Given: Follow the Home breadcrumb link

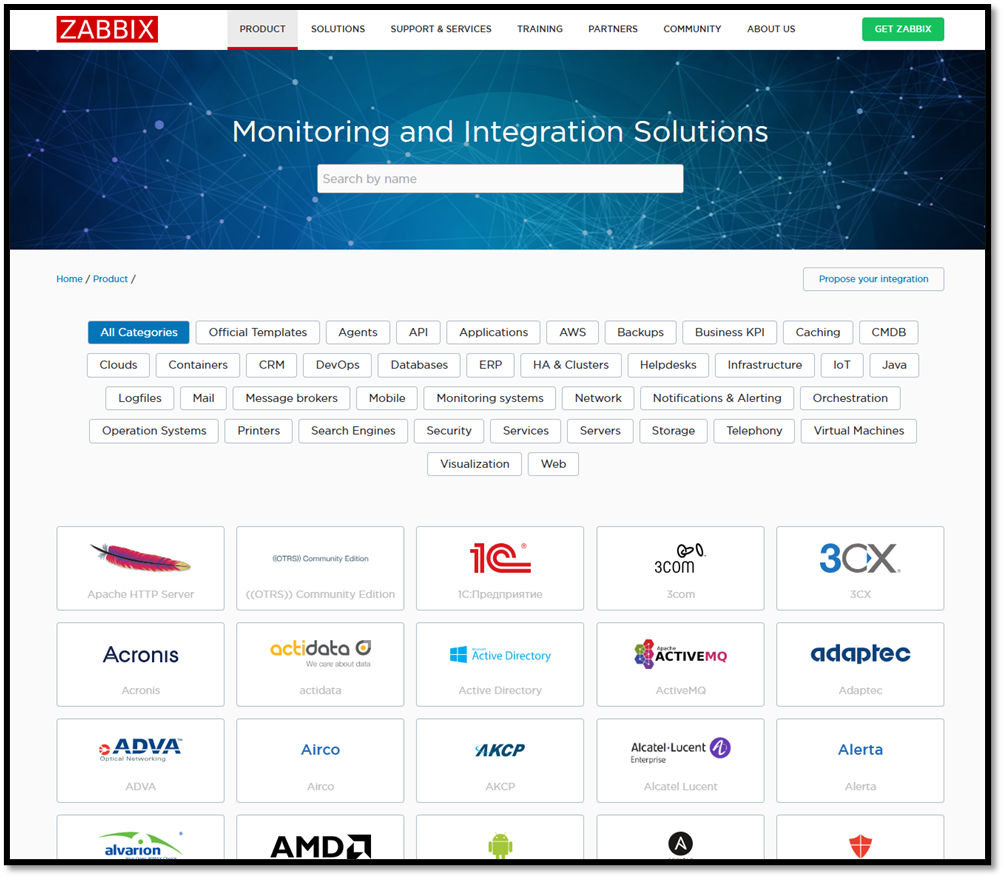Looking at the screenshot, I should click(x=69, y=279).
